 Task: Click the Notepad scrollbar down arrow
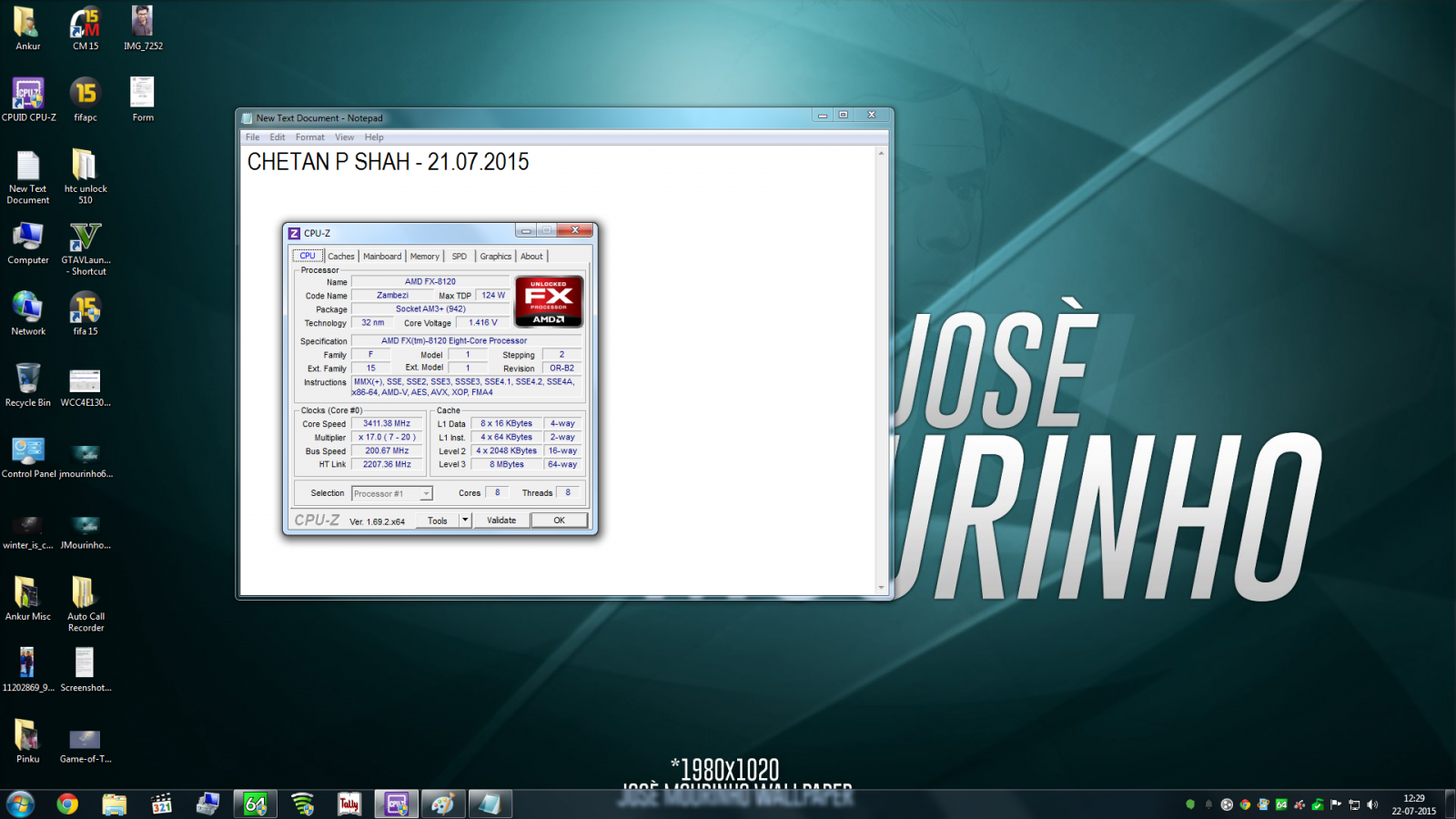click(881, 589)
